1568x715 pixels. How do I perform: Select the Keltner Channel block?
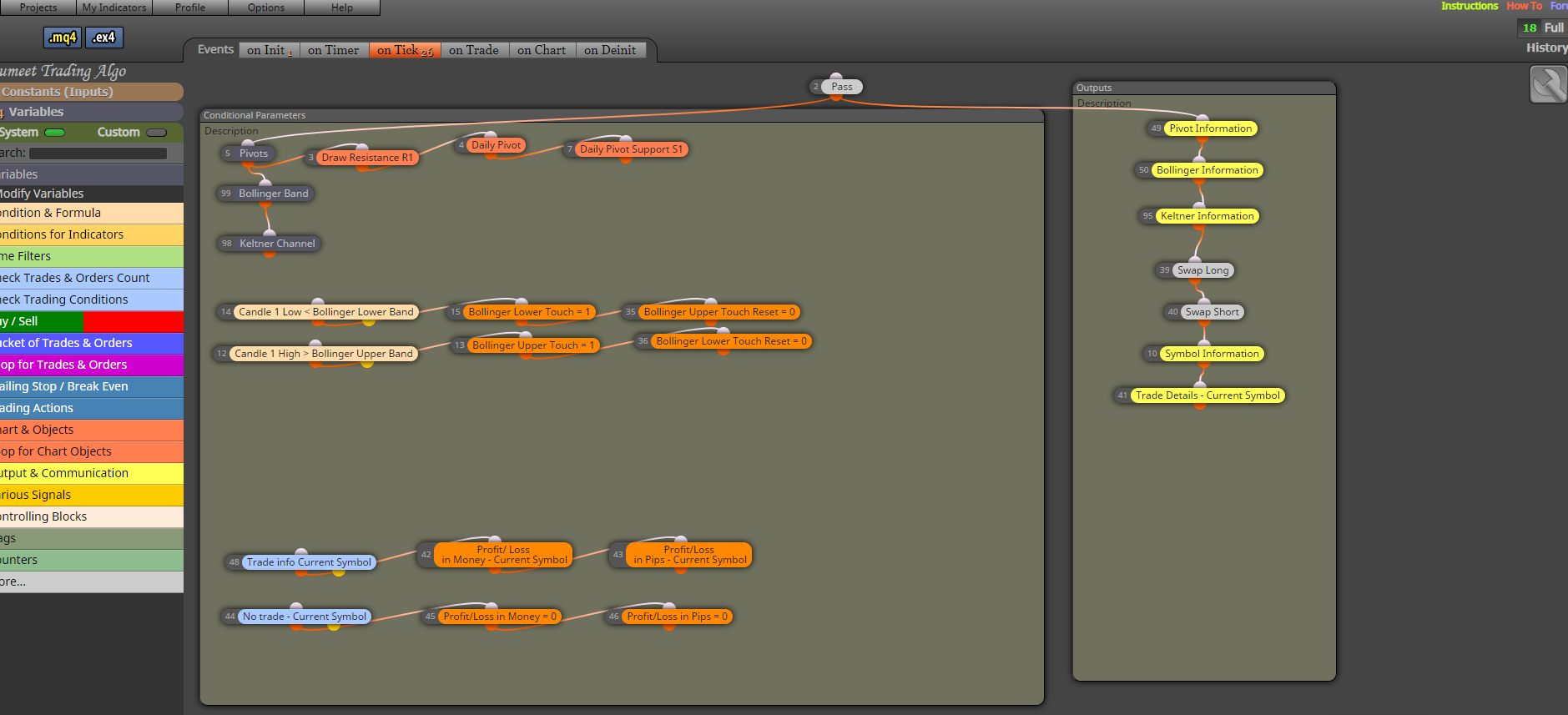[x=277, y=244]
